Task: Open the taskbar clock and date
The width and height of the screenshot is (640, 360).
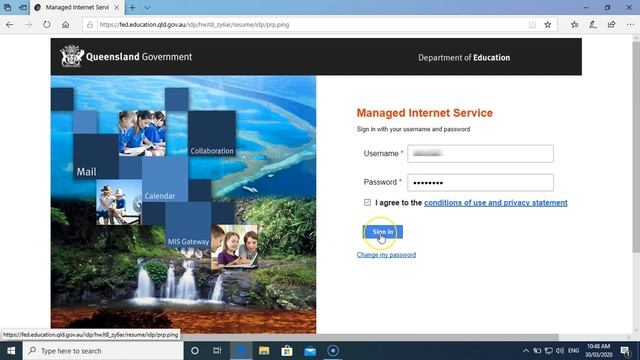Action: [x=599, y=351]
